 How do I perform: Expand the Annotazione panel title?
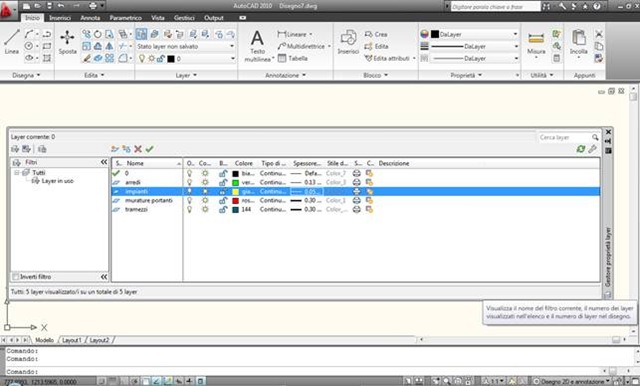pos(285,75)
